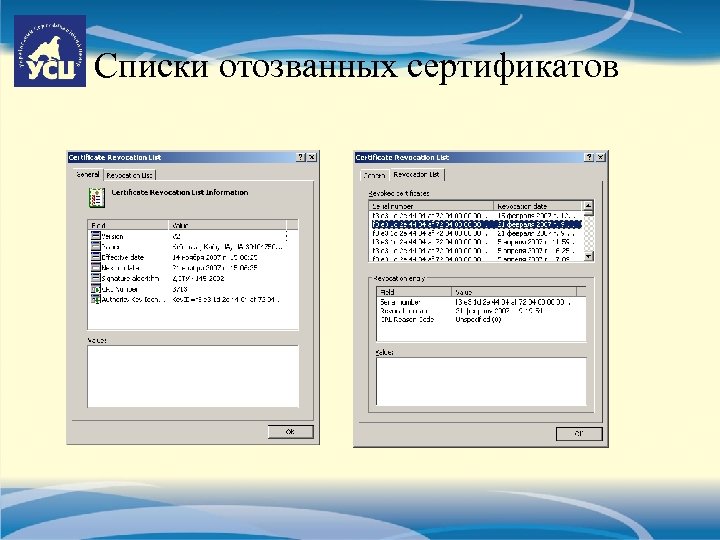Viewport: 720px width, 540px height.
Task: Select the CRL Number row
Action: point(186,289)
